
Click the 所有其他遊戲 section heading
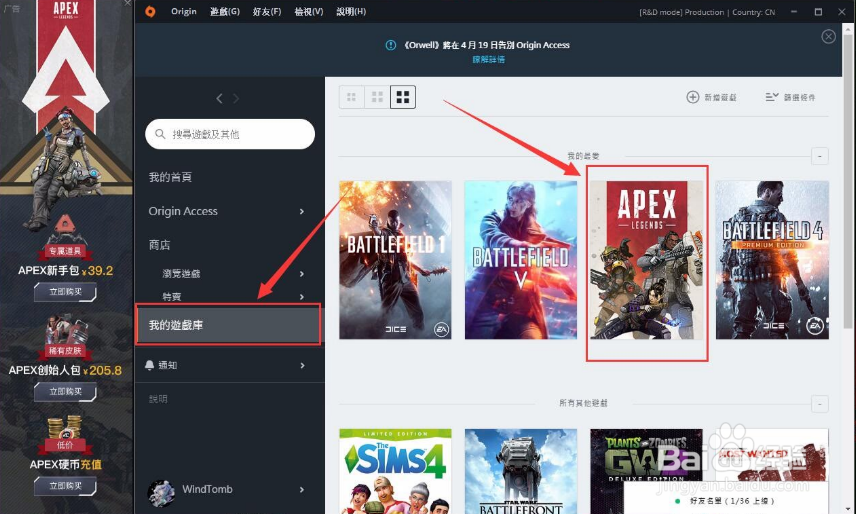point(583,403)
